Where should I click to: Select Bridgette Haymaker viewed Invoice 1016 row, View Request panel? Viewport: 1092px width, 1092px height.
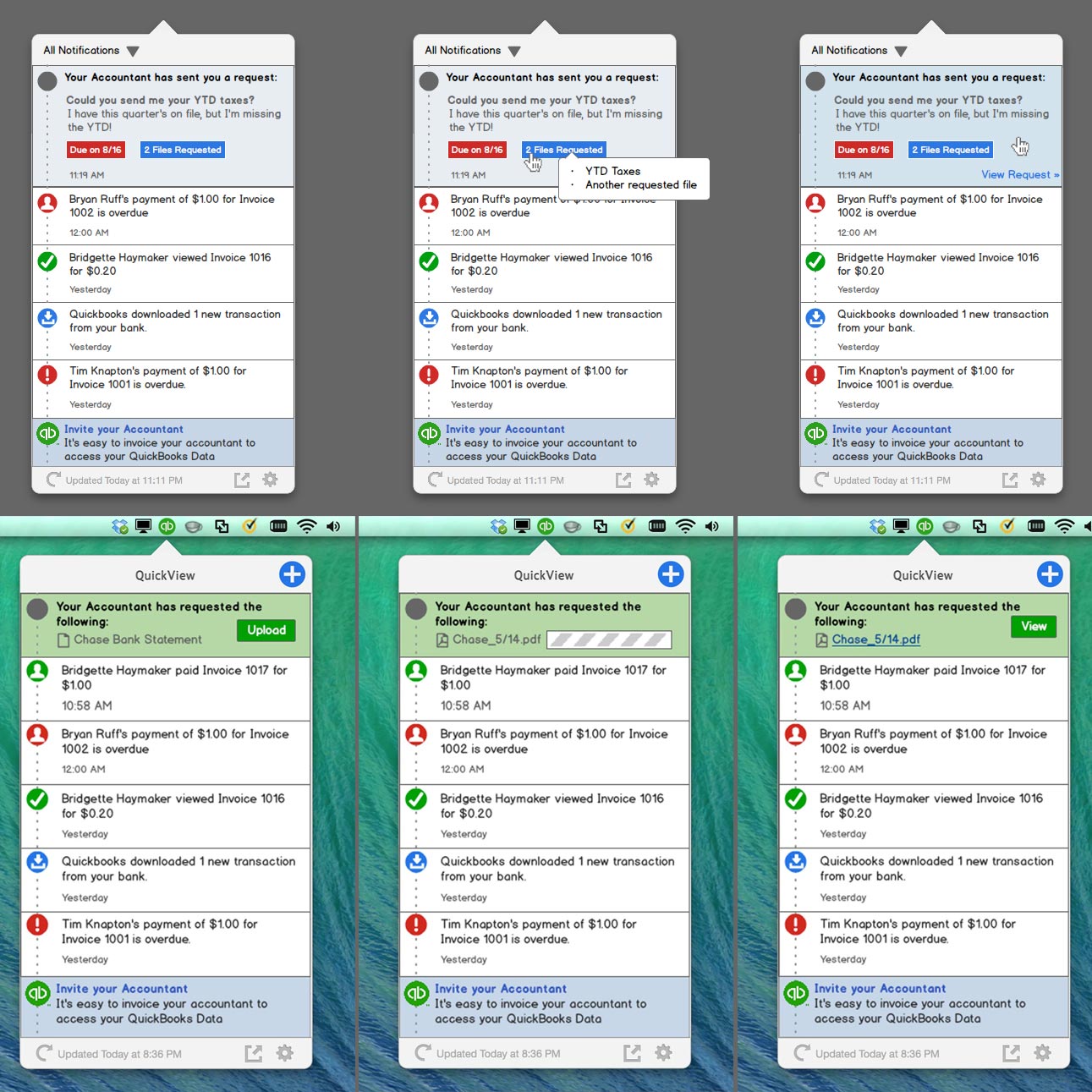(931, 273)
